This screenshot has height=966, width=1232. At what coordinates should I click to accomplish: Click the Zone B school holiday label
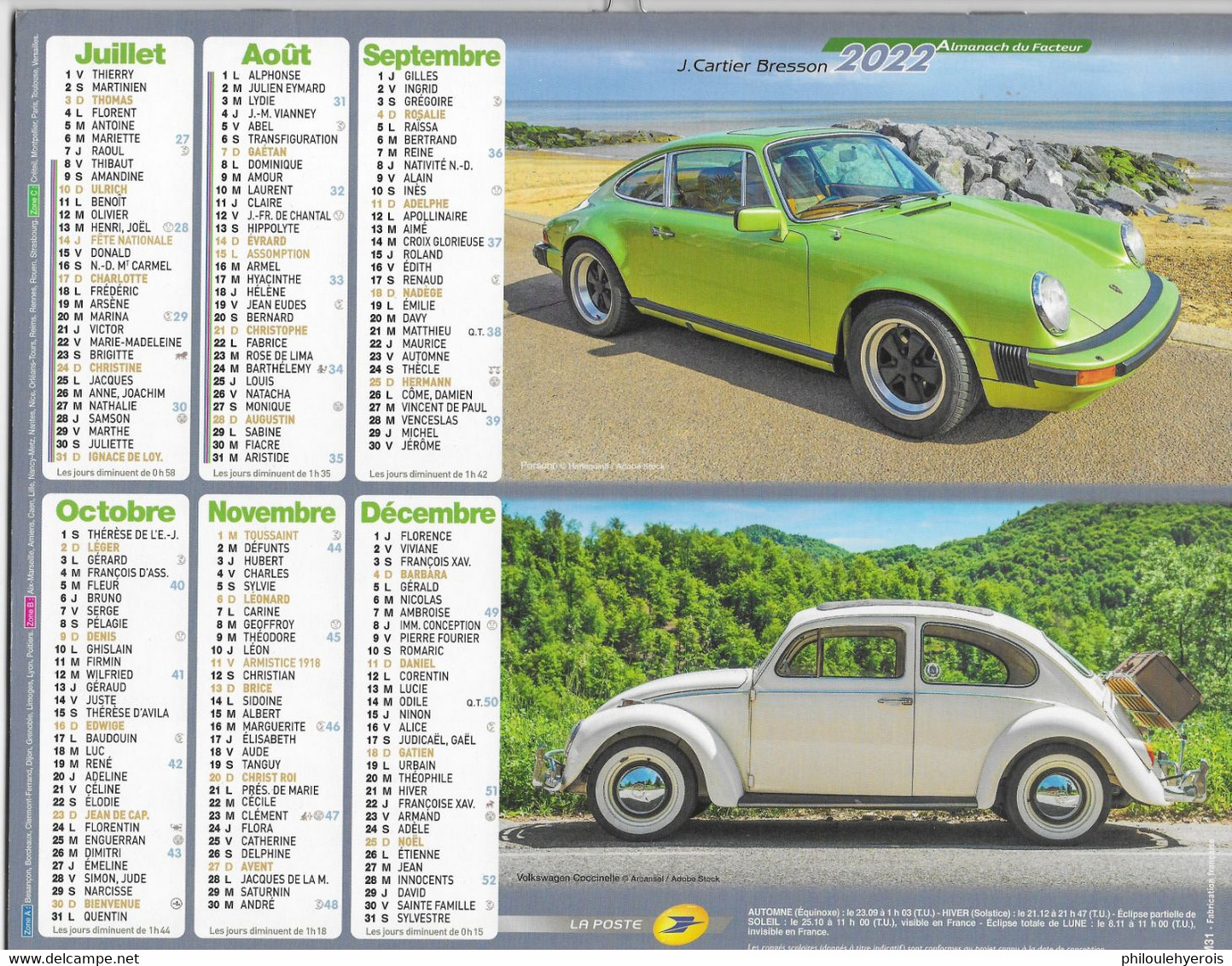click(x=32, y=612)
